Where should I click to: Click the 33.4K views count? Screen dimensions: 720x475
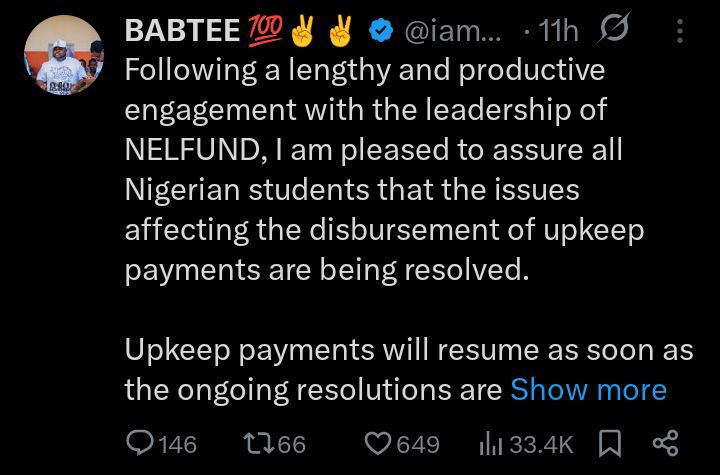[x=541, y=445]
